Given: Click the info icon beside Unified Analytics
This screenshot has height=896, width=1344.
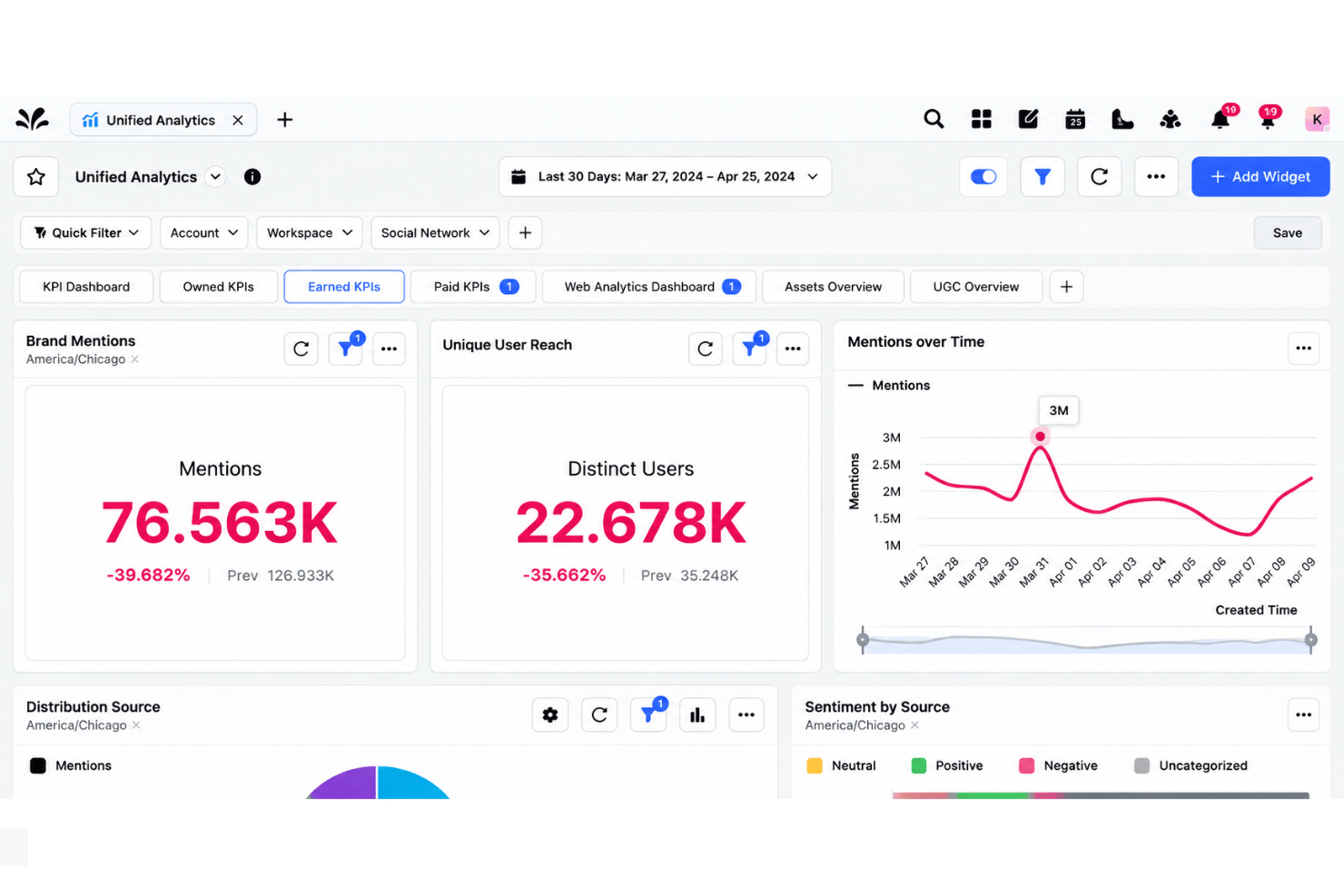Looking at the screenshot, I should [252, 177].
